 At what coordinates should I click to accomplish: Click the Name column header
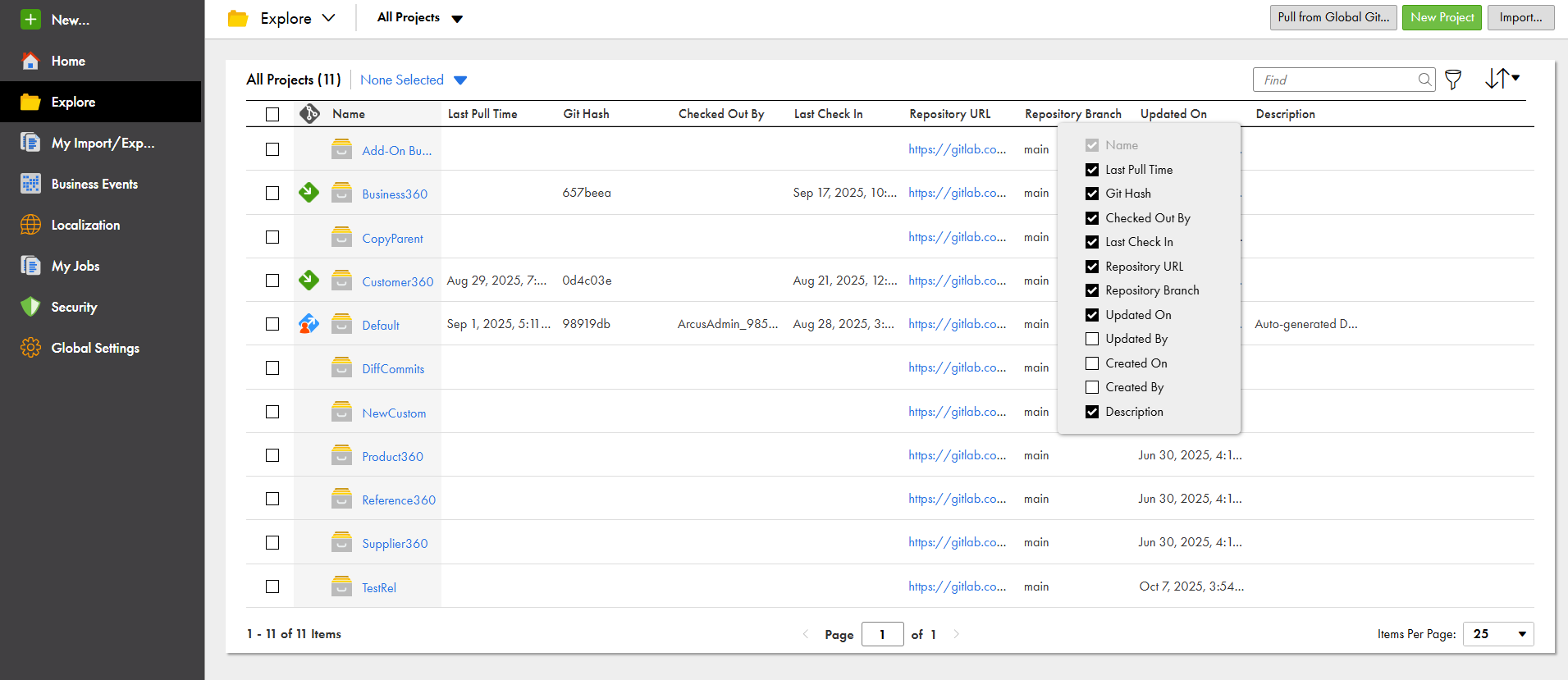[x=349, y=114]
